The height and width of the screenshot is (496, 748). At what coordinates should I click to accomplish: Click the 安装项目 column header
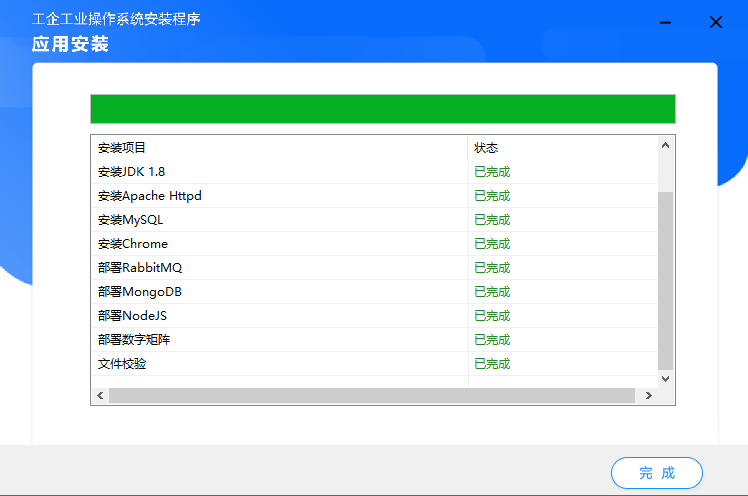(x=280, y=148)
